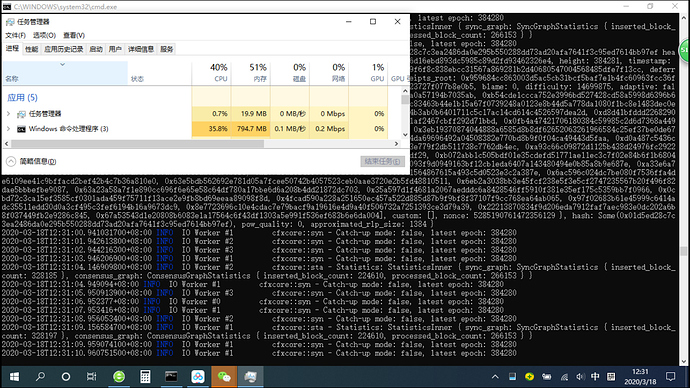Show hidden system tray icons
Viewport: 690px width, 388px height.
click(x=495, y=377)
